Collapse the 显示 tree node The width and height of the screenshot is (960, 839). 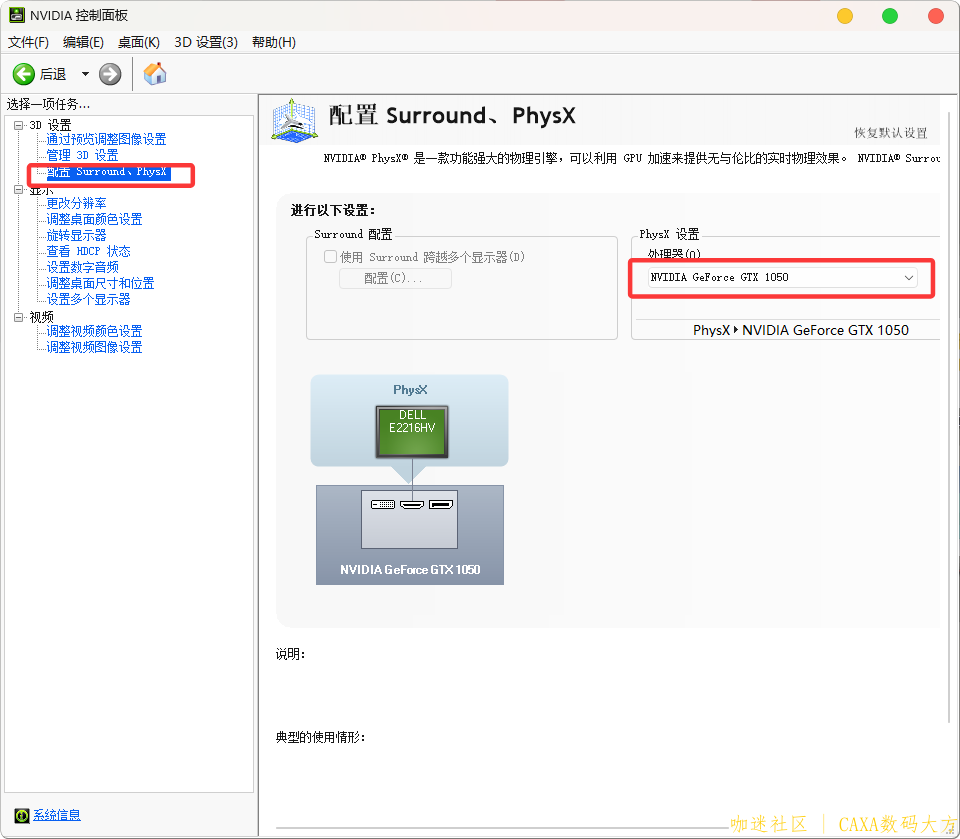pyautogui.click(x=18, y=190)
